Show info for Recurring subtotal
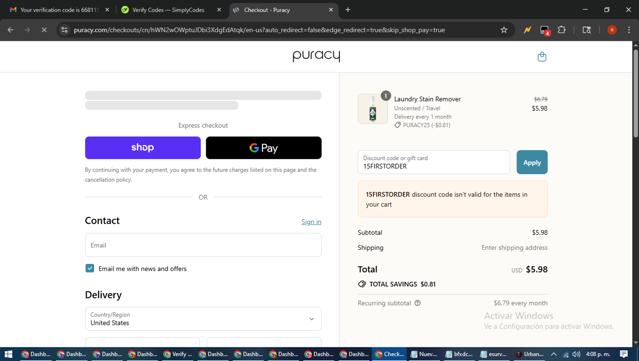The height and width of the screenshot is (361, 639). (418, 303)
